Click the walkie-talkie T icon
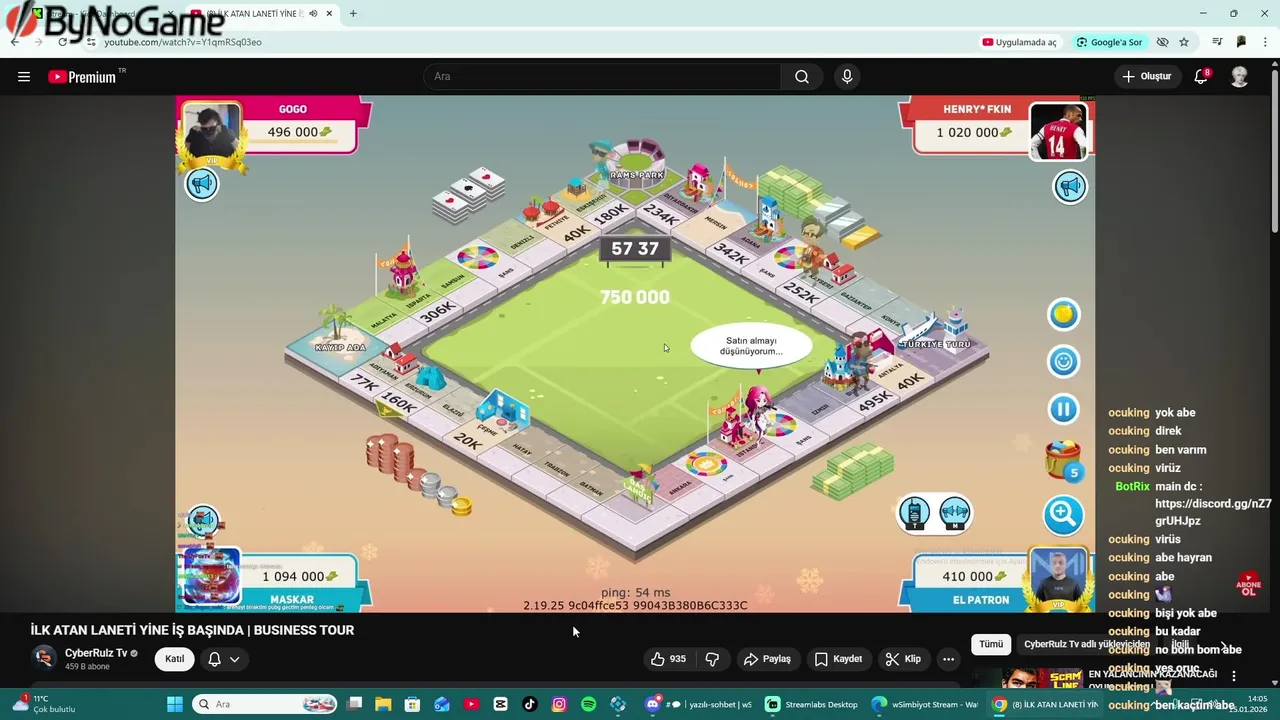The height and width of the screenshot is (720, 1280). point(914,513)
